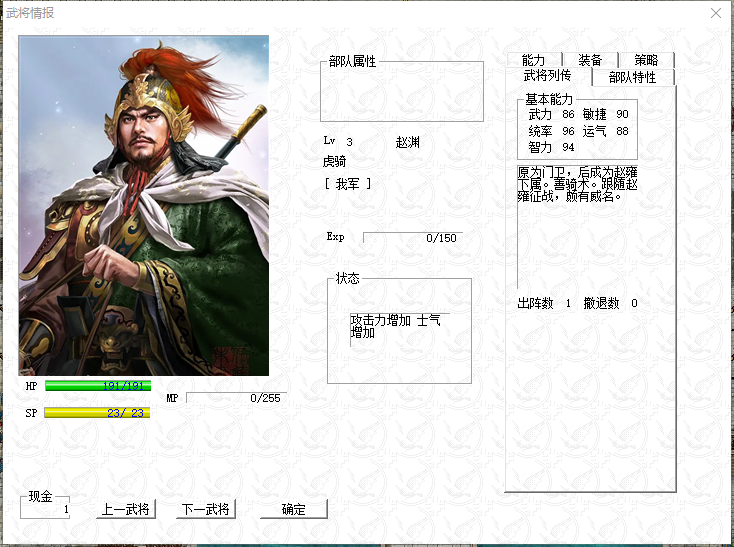This screenshot has width=734, height=547.
Task: Open the 武将列传 tab
Action: click(x=548, y=76)
